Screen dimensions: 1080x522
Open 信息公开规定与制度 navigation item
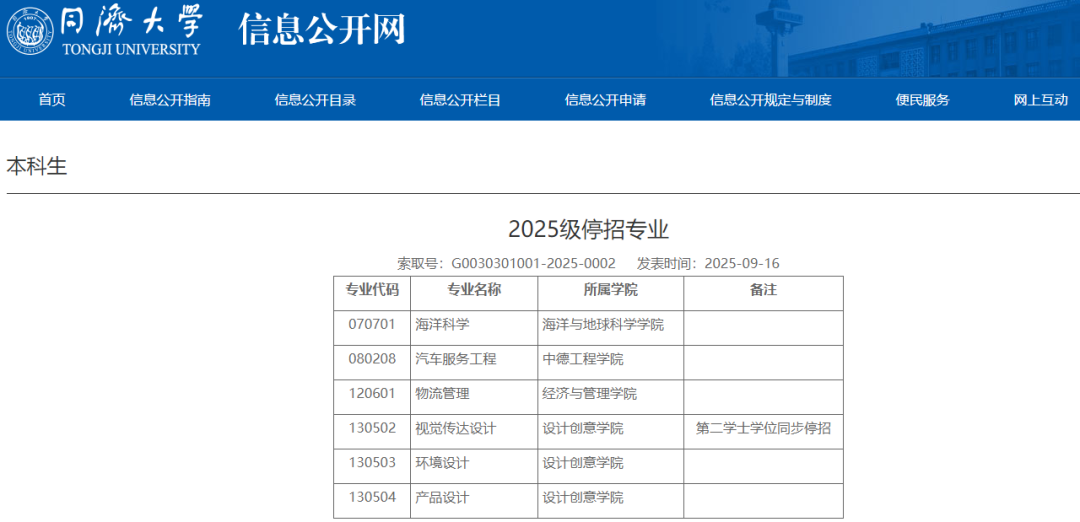[x=770, y=100]
